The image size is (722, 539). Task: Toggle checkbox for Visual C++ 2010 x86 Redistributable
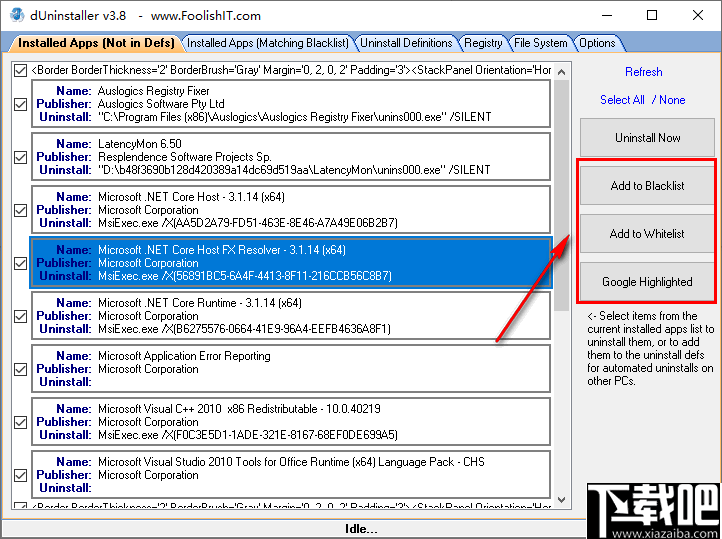point(20,422)
